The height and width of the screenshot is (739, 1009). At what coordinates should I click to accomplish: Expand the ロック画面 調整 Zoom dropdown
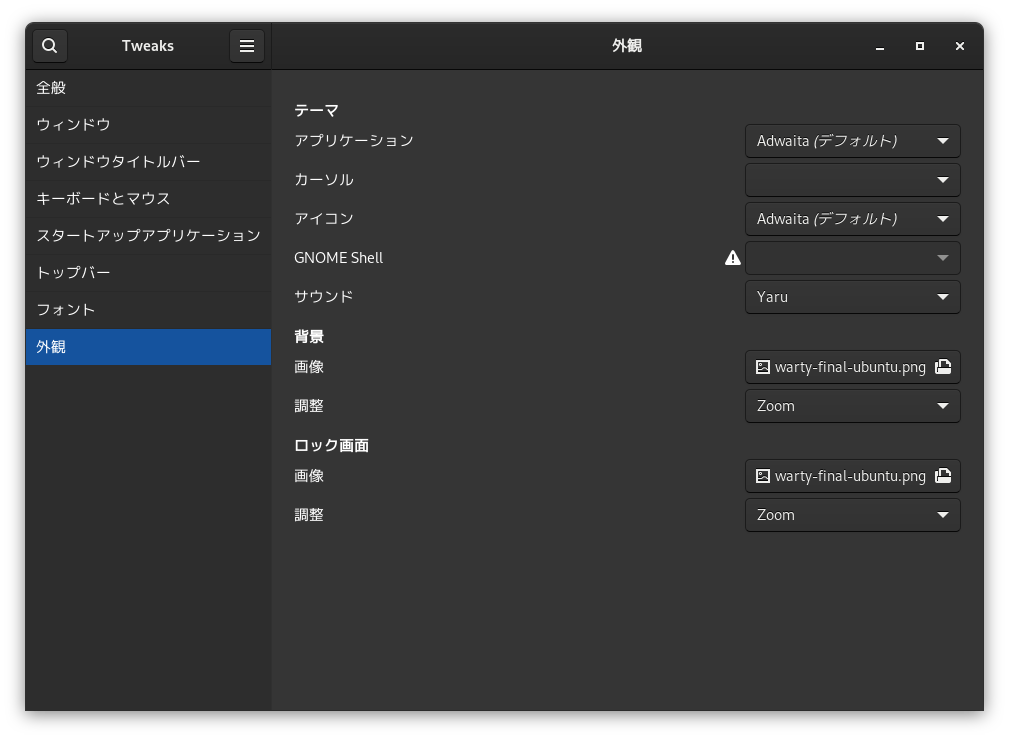pyautogui.click(x=852, y=515)
